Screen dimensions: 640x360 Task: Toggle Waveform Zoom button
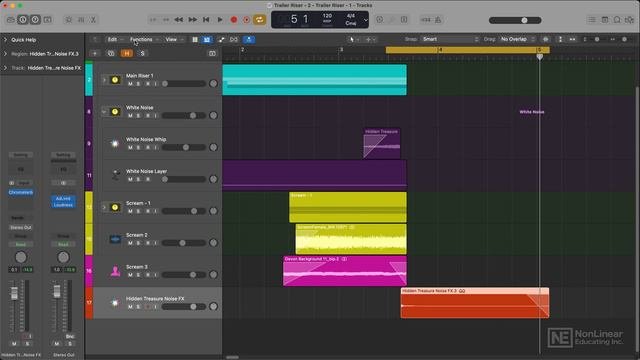click(x=546, y=39)
